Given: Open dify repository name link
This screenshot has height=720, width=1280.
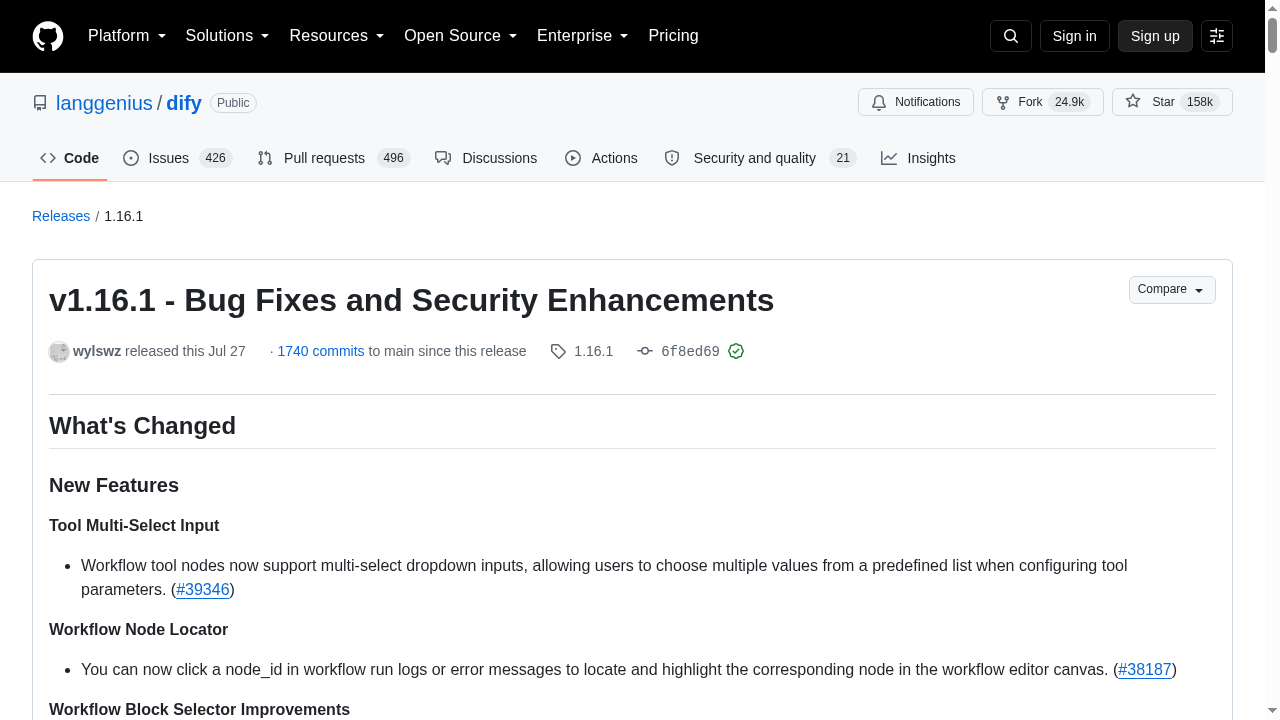Looking at the screenshot, I should coord(184,103).
